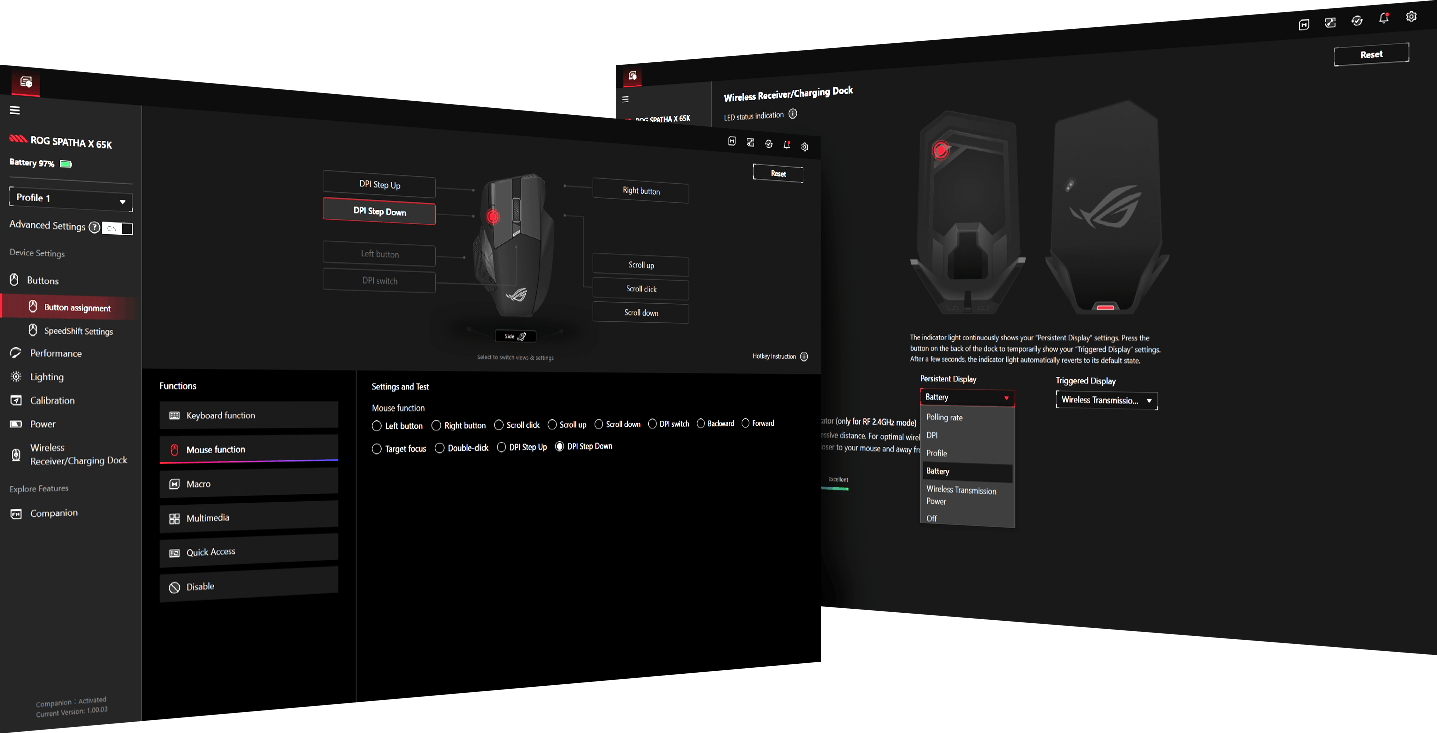
Task: Click the sync icon in rear window toolbar
Action: coord(1357,20)
